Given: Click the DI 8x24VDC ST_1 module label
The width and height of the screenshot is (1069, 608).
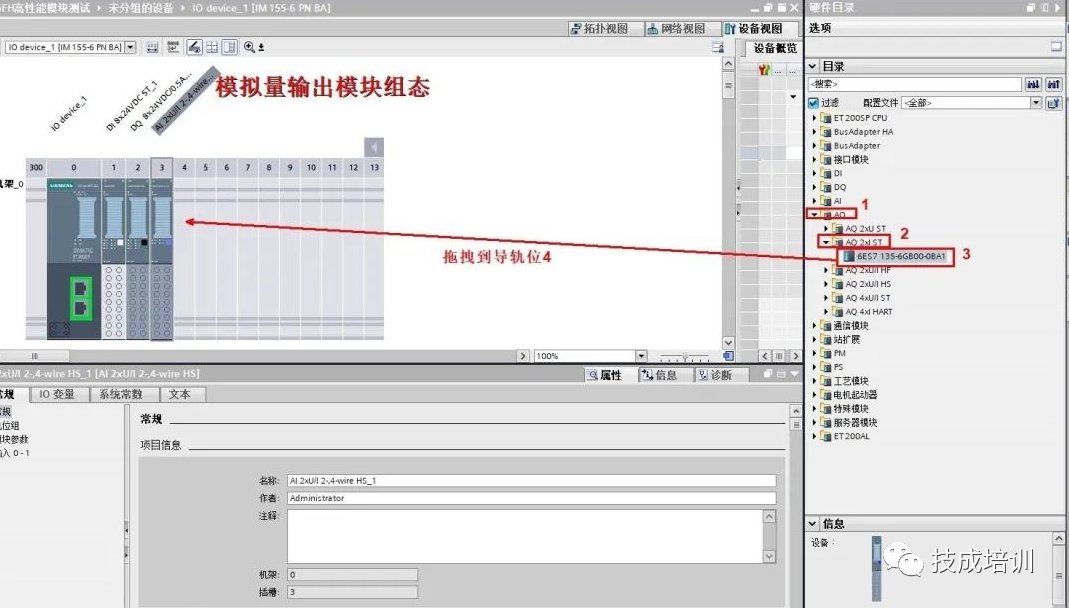Looking at the screenshot, I should 132,106.
